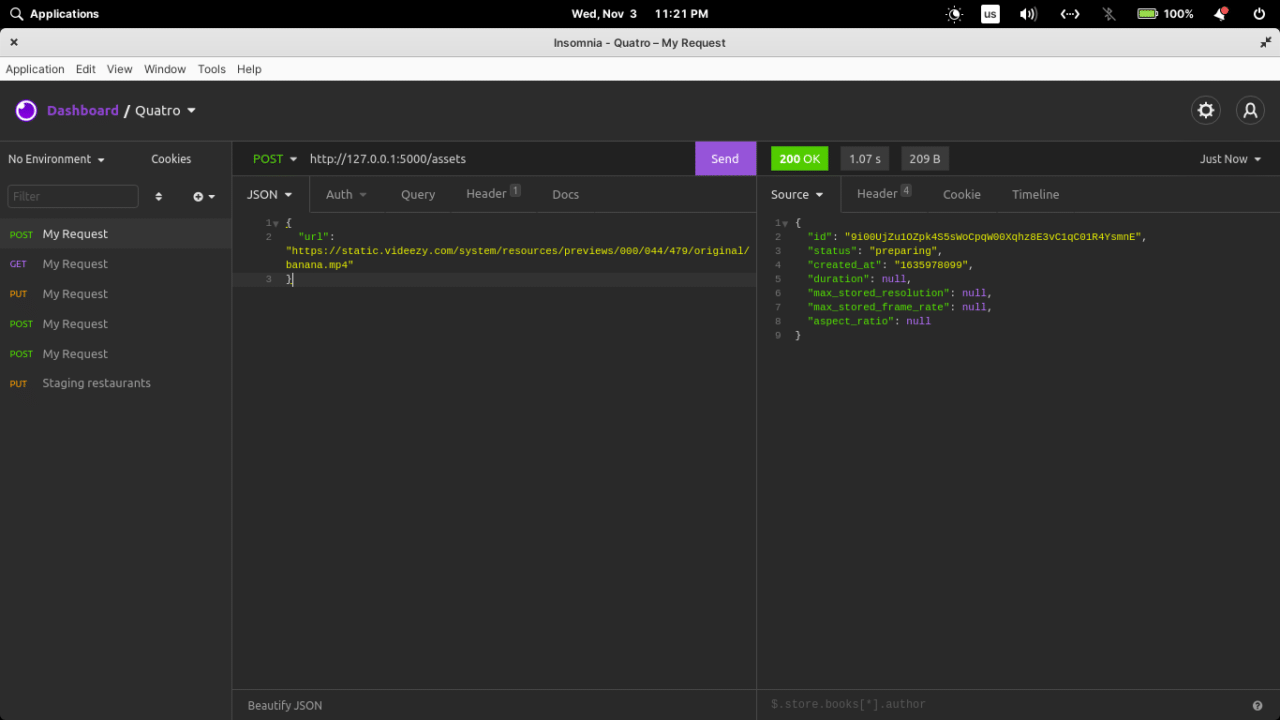Screen dimensions: 1280x720
Task: Open the power session icon
Action: [1259, 14]
